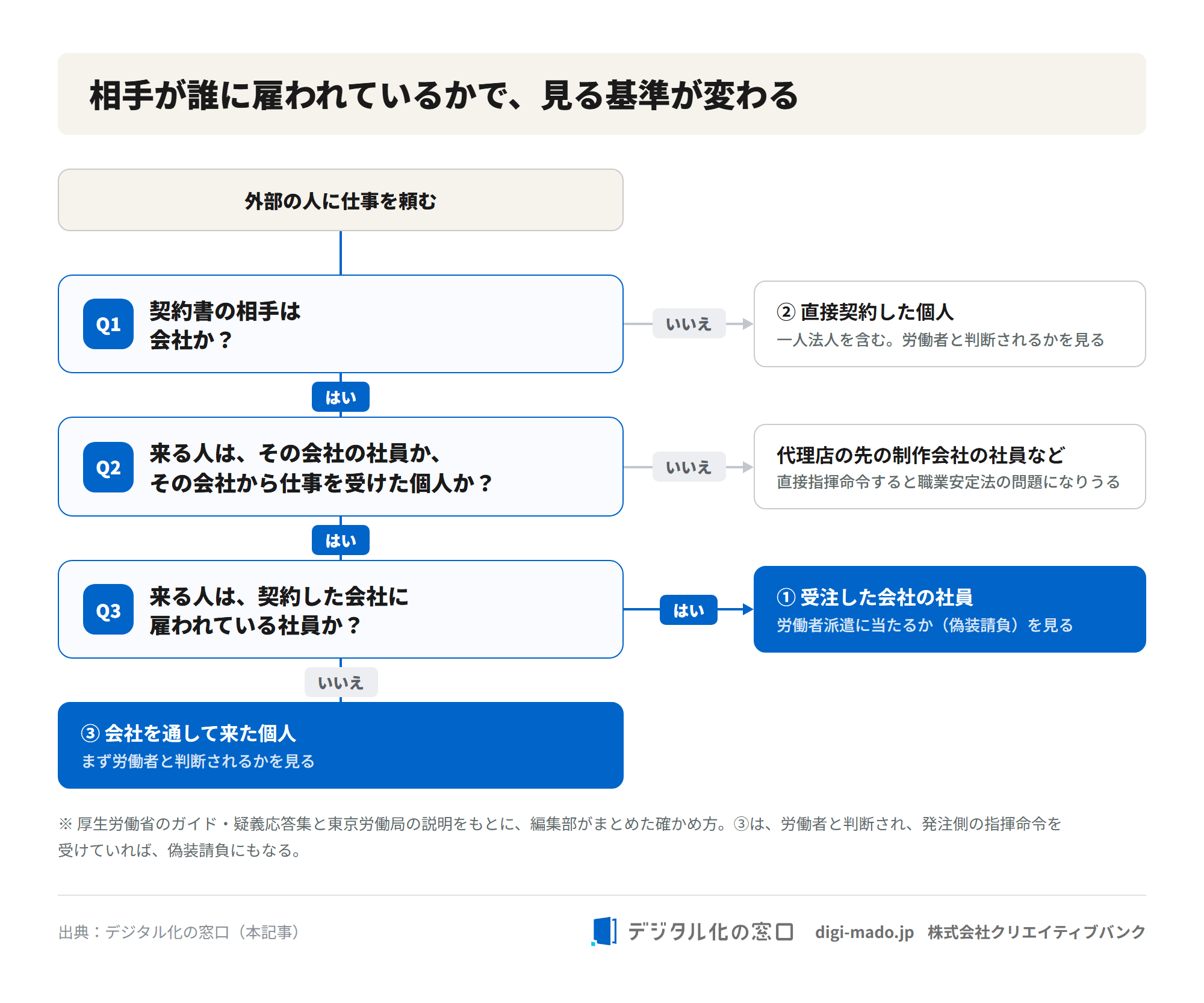
Task: Click the はい label between Q1 and Q2
Action: (x=341, y=397)
